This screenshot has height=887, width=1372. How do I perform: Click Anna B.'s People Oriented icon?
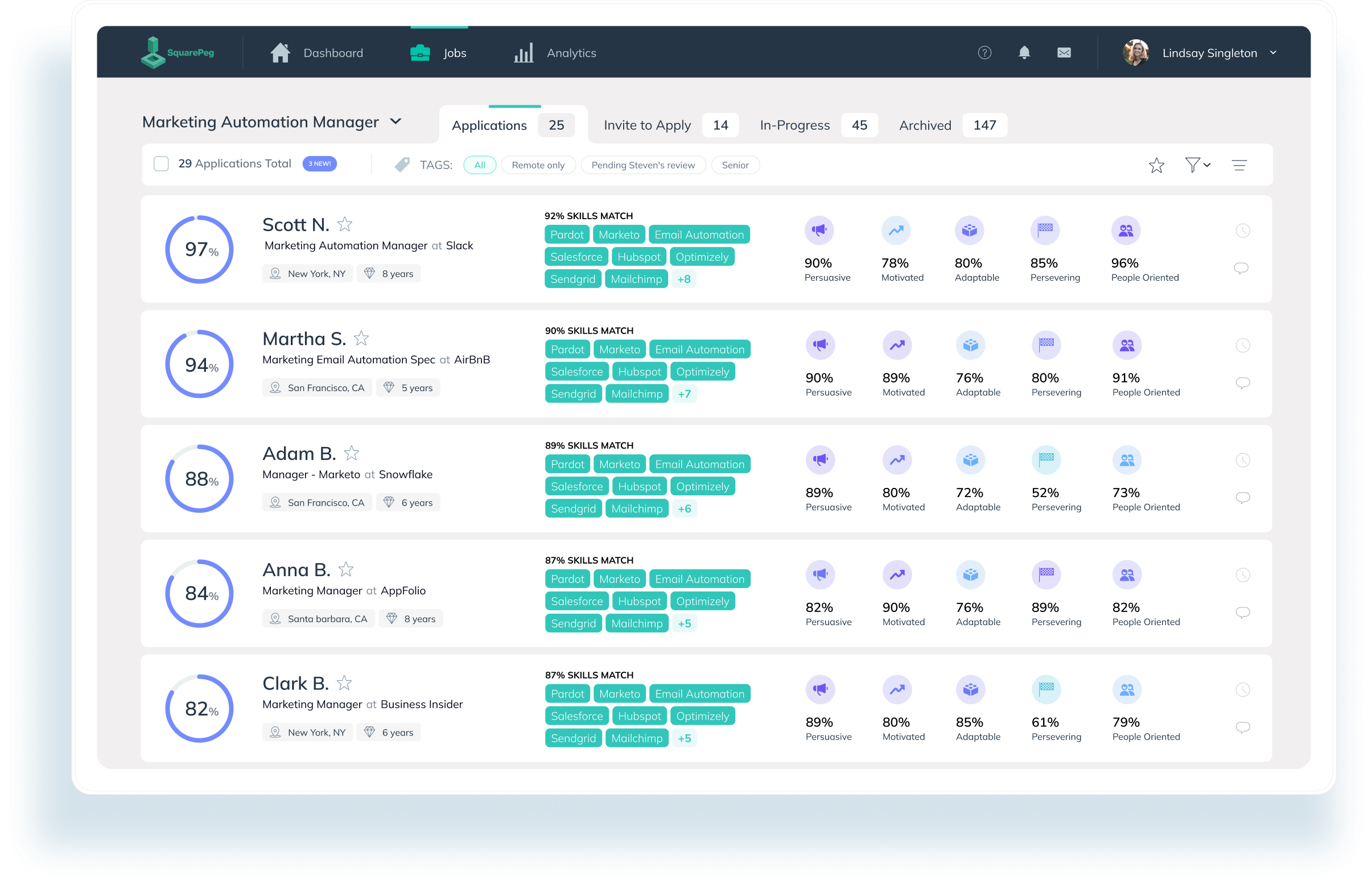(1127, 574)
